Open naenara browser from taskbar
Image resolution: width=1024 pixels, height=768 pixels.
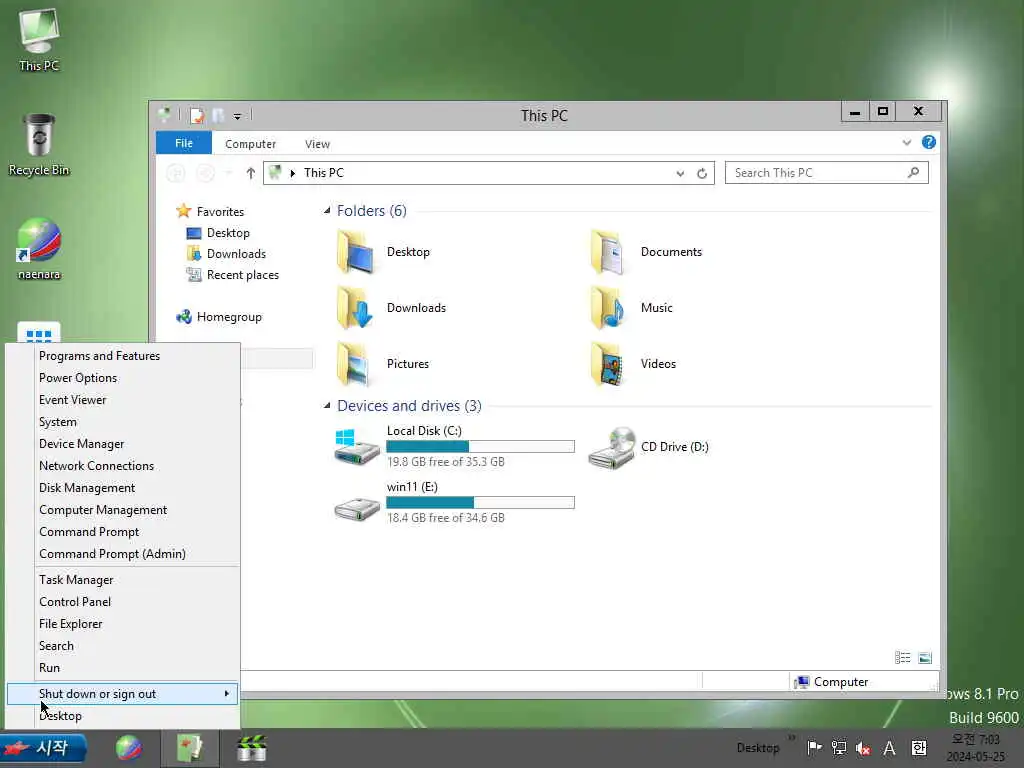click(x=129, y=748)
